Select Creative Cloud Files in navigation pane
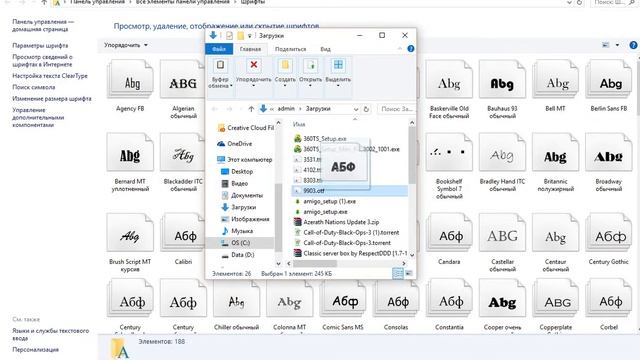640x360 pixels. [x=246, y=128]
